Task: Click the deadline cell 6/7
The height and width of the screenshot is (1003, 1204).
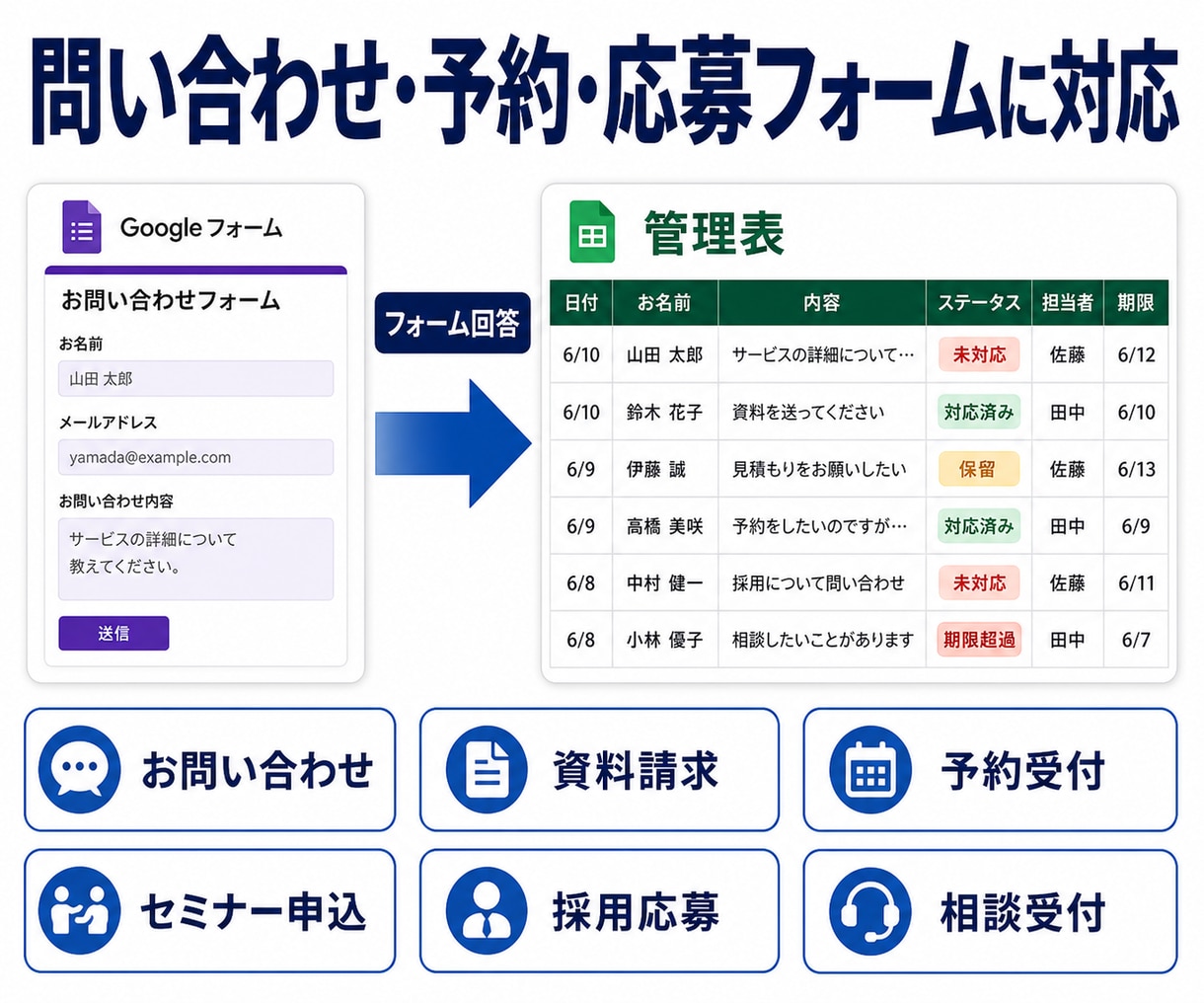Action: [1136, 640]
